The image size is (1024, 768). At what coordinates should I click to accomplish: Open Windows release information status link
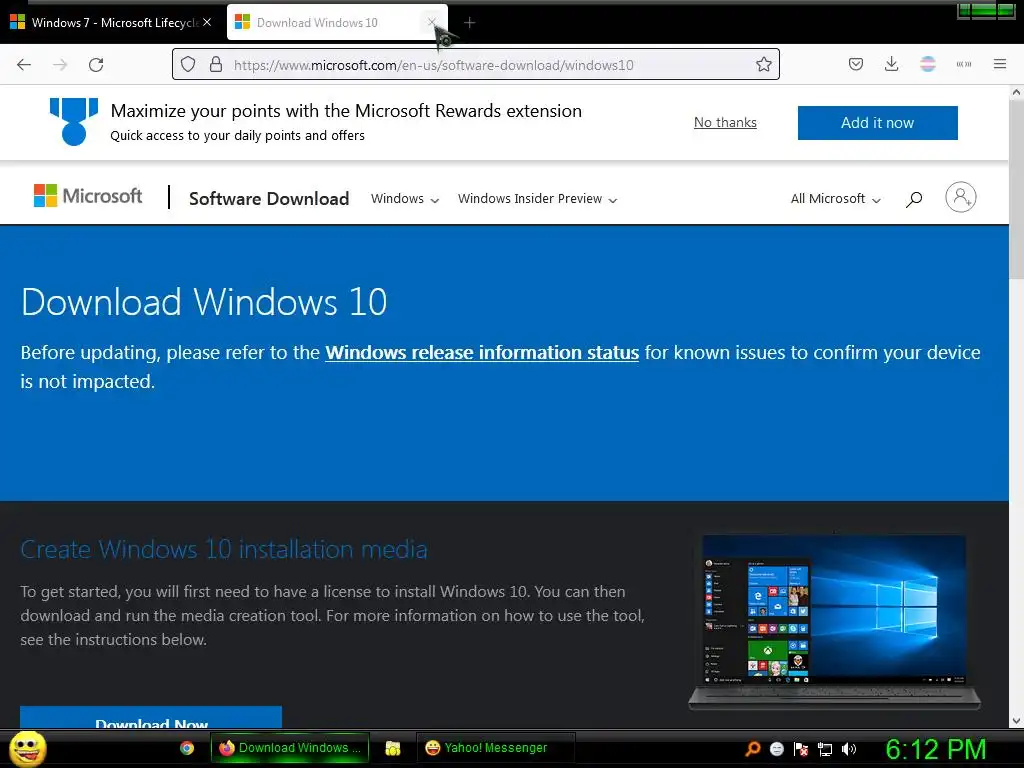(482, 353)
